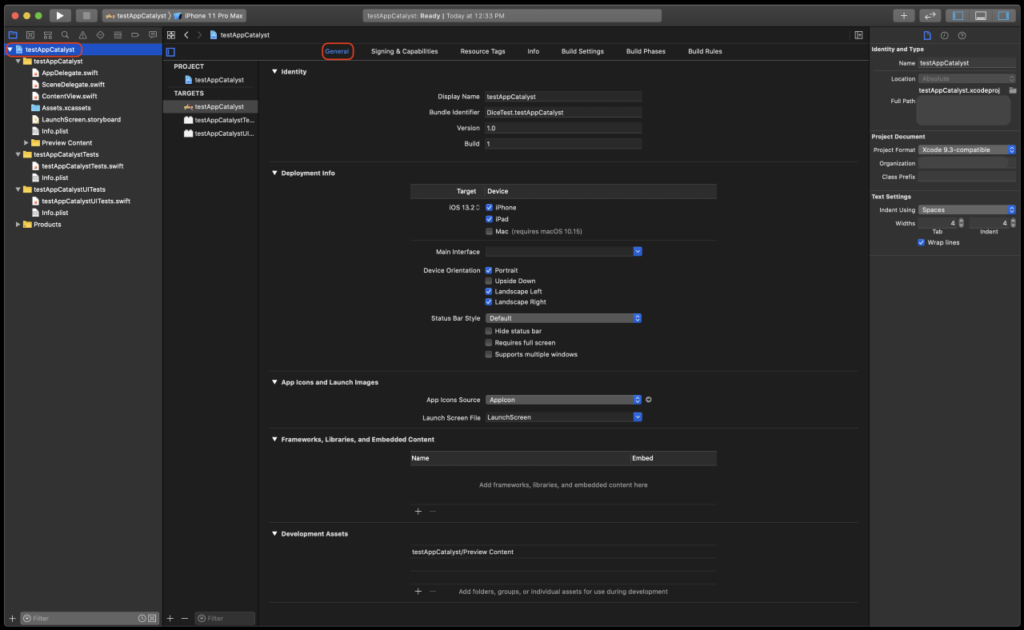Expand the Products folder
The image size is (1024, 630).
coord(18,225)
